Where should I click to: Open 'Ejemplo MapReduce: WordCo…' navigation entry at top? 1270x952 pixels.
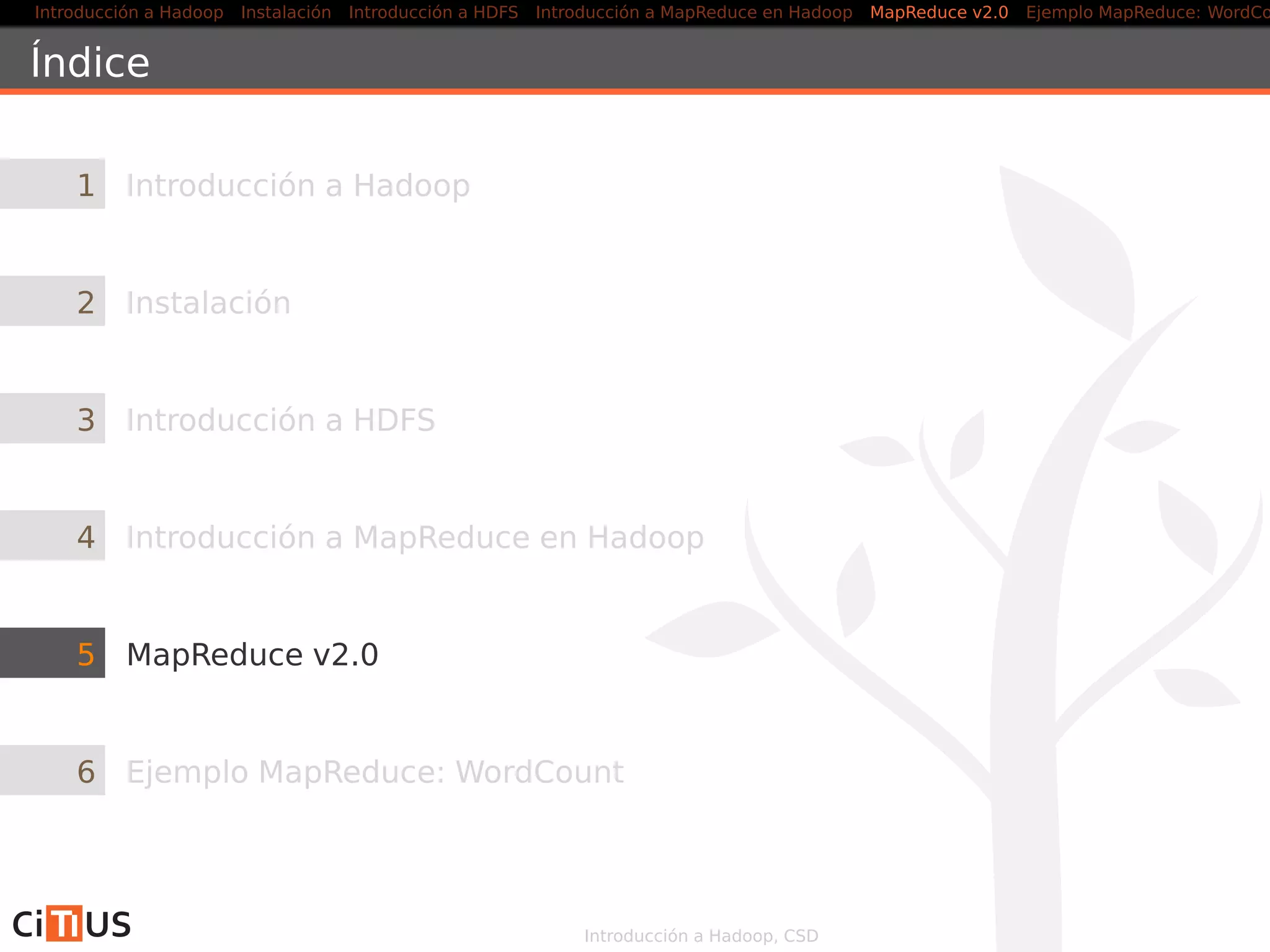(1148, 12)
